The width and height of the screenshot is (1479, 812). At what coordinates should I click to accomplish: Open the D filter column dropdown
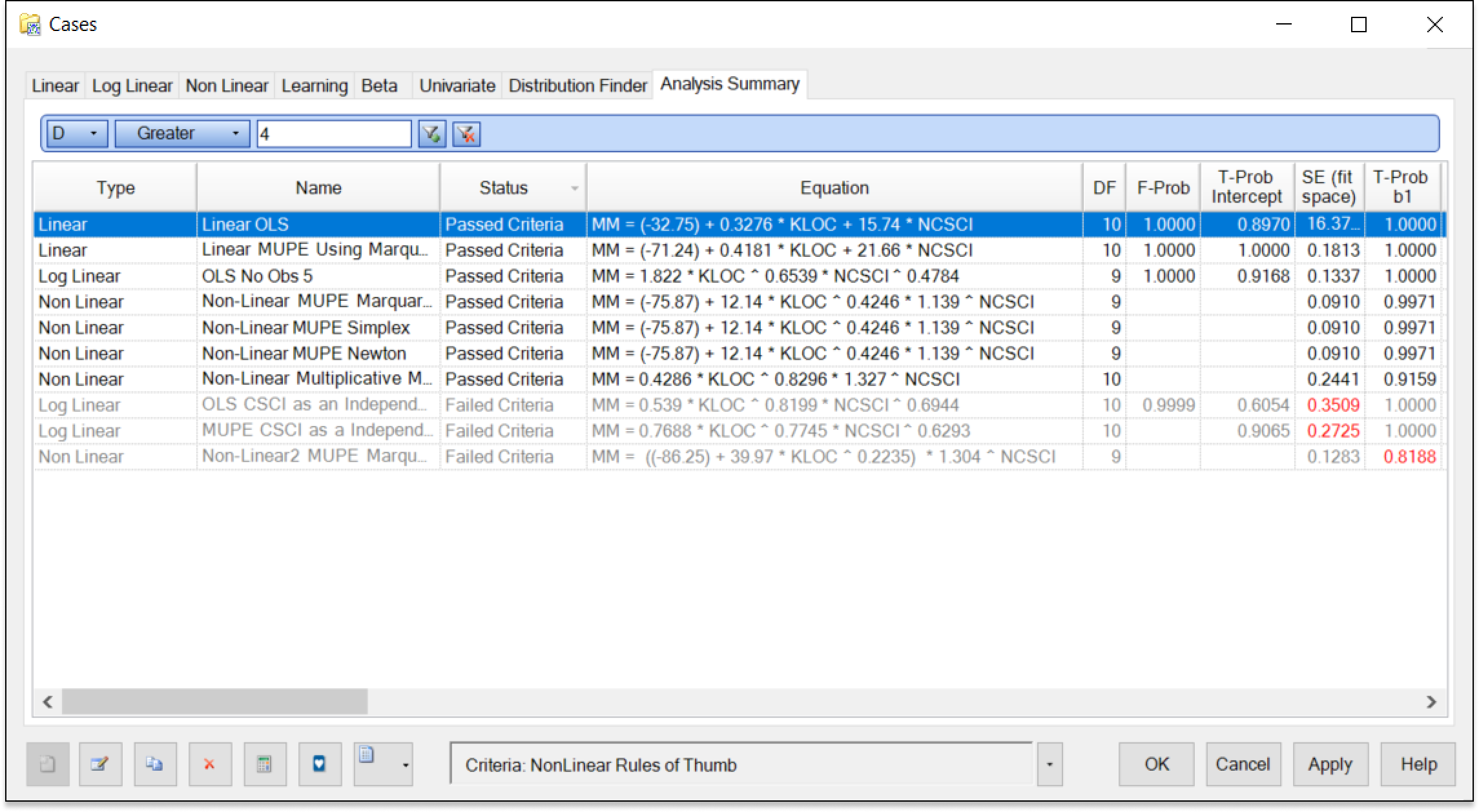point(94,134)
